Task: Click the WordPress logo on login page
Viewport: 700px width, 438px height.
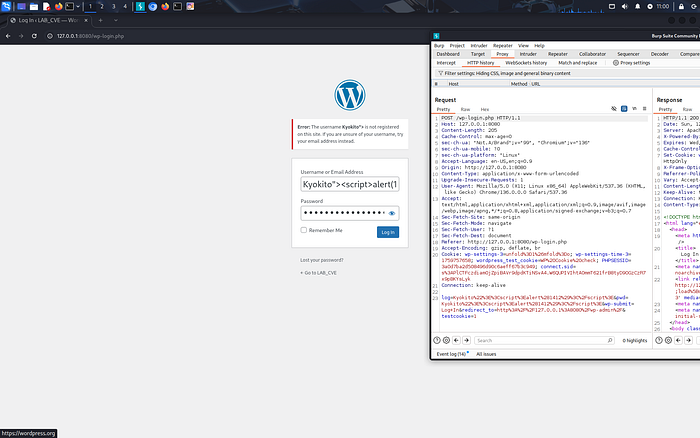Action: pos(350,95)
